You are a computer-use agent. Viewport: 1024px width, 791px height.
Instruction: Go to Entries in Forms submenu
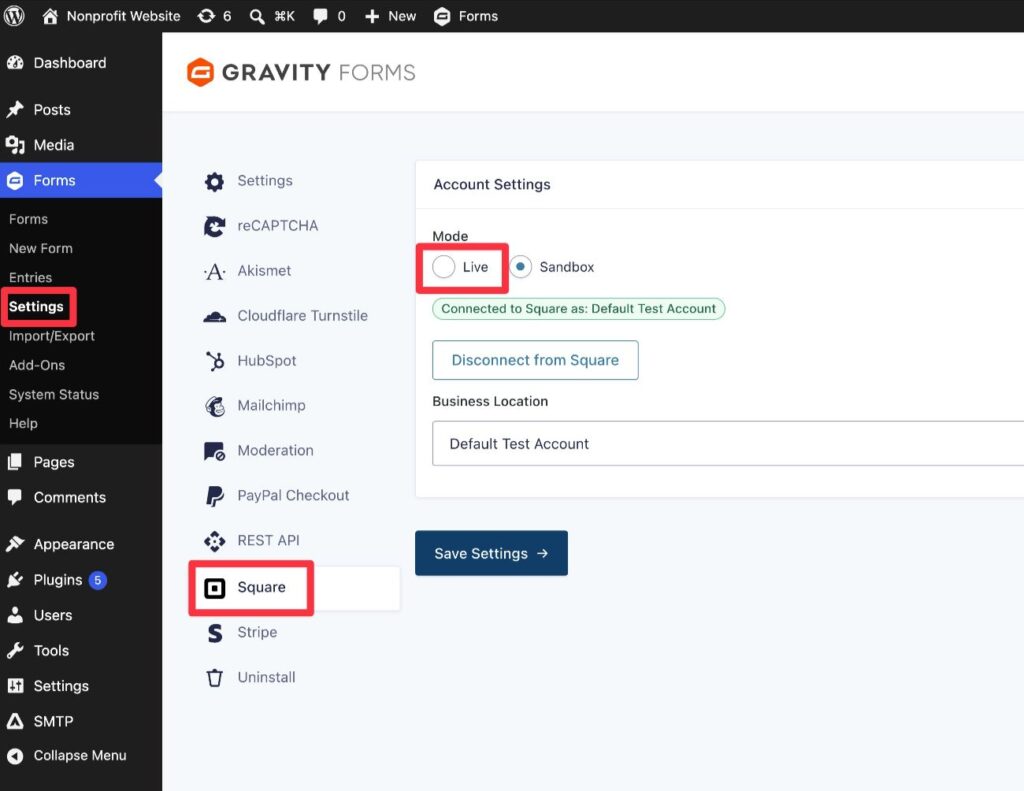(30, 277)
